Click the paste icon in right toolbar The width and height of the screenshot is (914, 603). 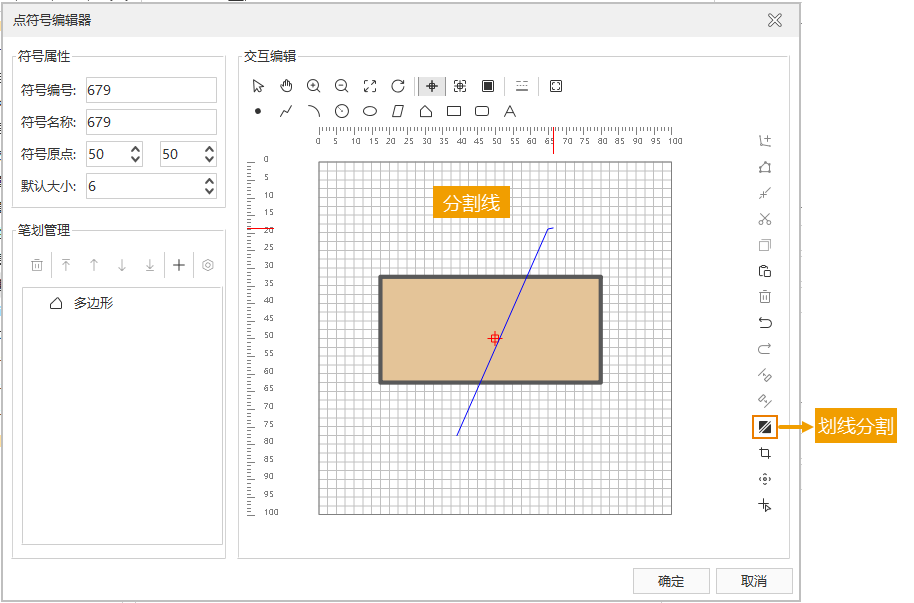765,271
